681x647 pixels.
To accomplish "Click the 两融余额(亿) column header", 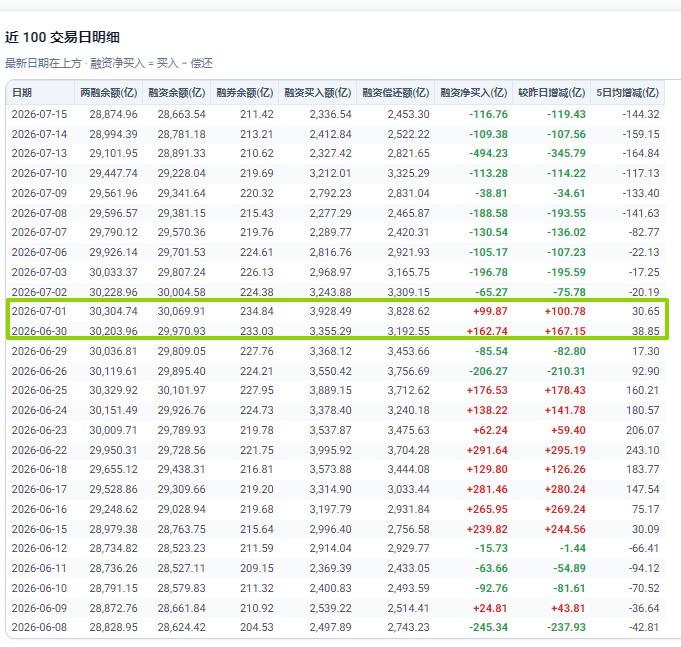I will tap(109, 92).
